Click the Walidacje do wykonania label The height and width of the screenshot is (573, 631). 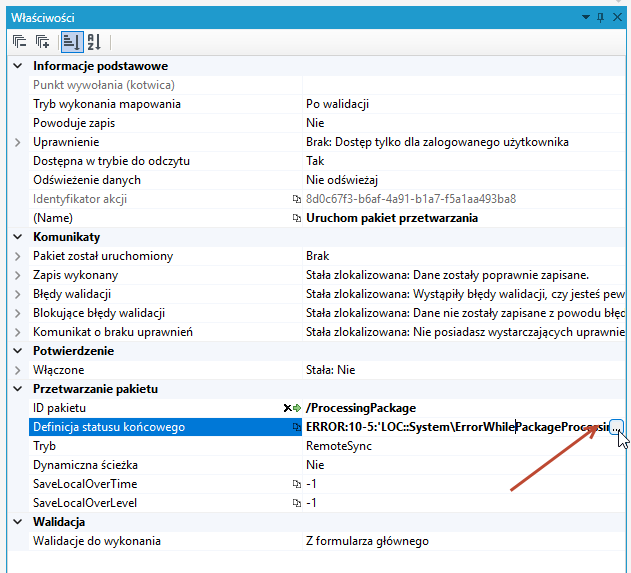click(97, 541)
